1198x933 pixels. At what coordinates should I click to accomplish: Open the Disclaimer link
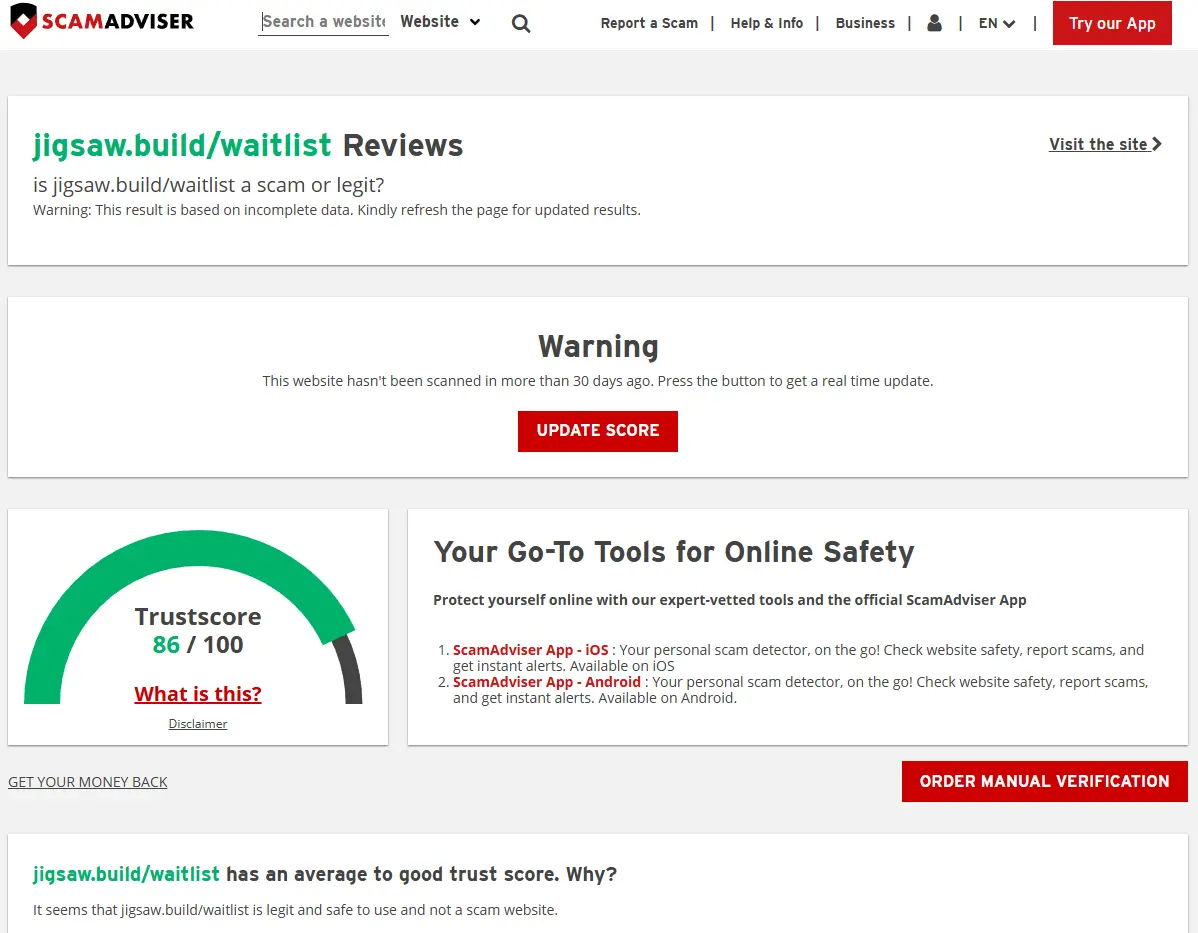point(198,724)
